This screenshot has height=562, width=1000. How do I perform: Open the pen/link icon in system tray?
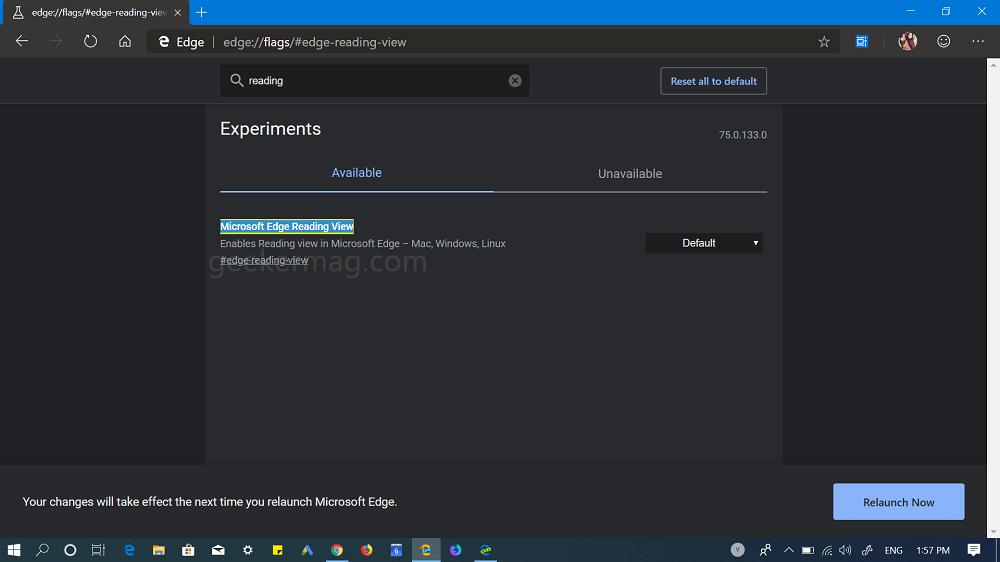(x=867, y=550)
